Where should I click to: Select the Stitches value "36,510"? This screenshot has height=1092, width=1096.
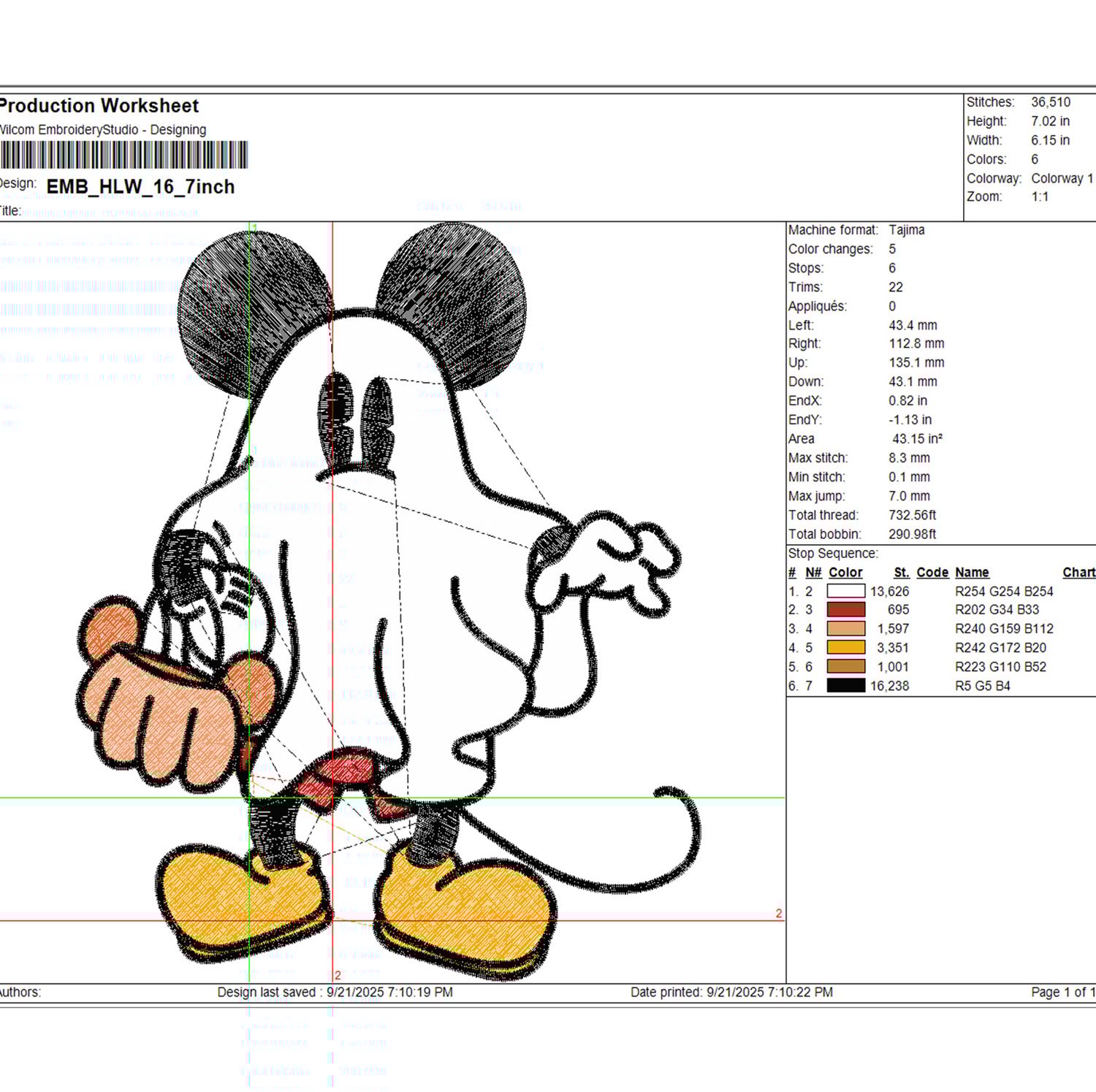1051,102
